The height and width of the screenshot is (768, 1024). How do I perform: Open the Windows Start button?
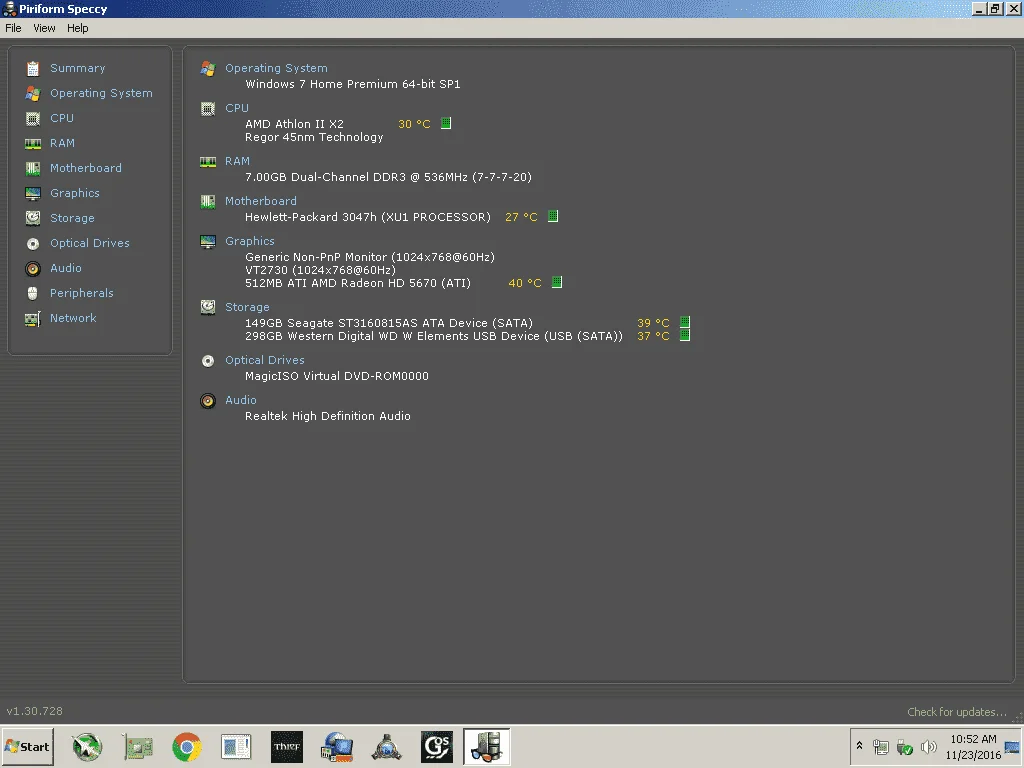coord(27,746)
